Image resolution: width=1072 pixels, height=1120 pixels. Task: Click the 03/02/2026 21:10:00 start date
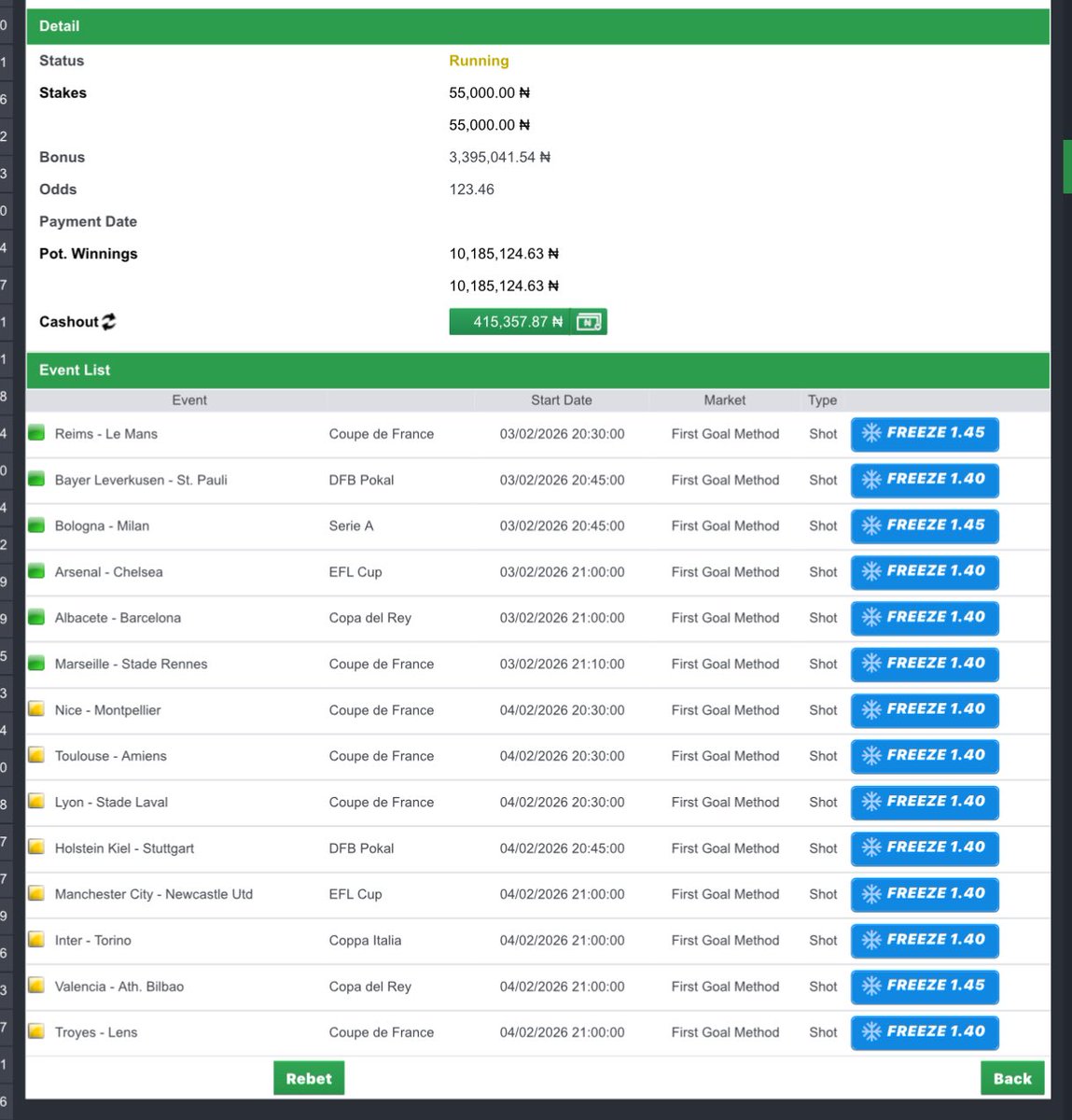(562, 665)
